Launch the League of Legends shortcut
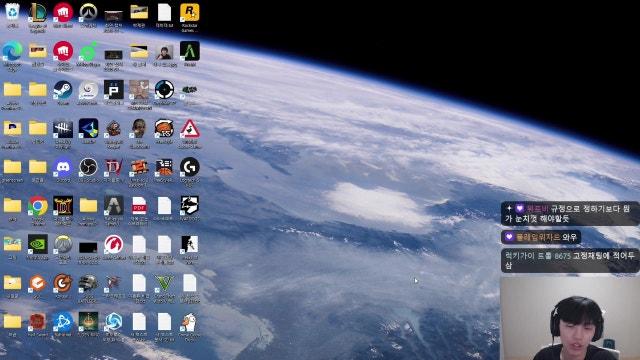Screen dimensions: 640x360 tap(38, 12)
